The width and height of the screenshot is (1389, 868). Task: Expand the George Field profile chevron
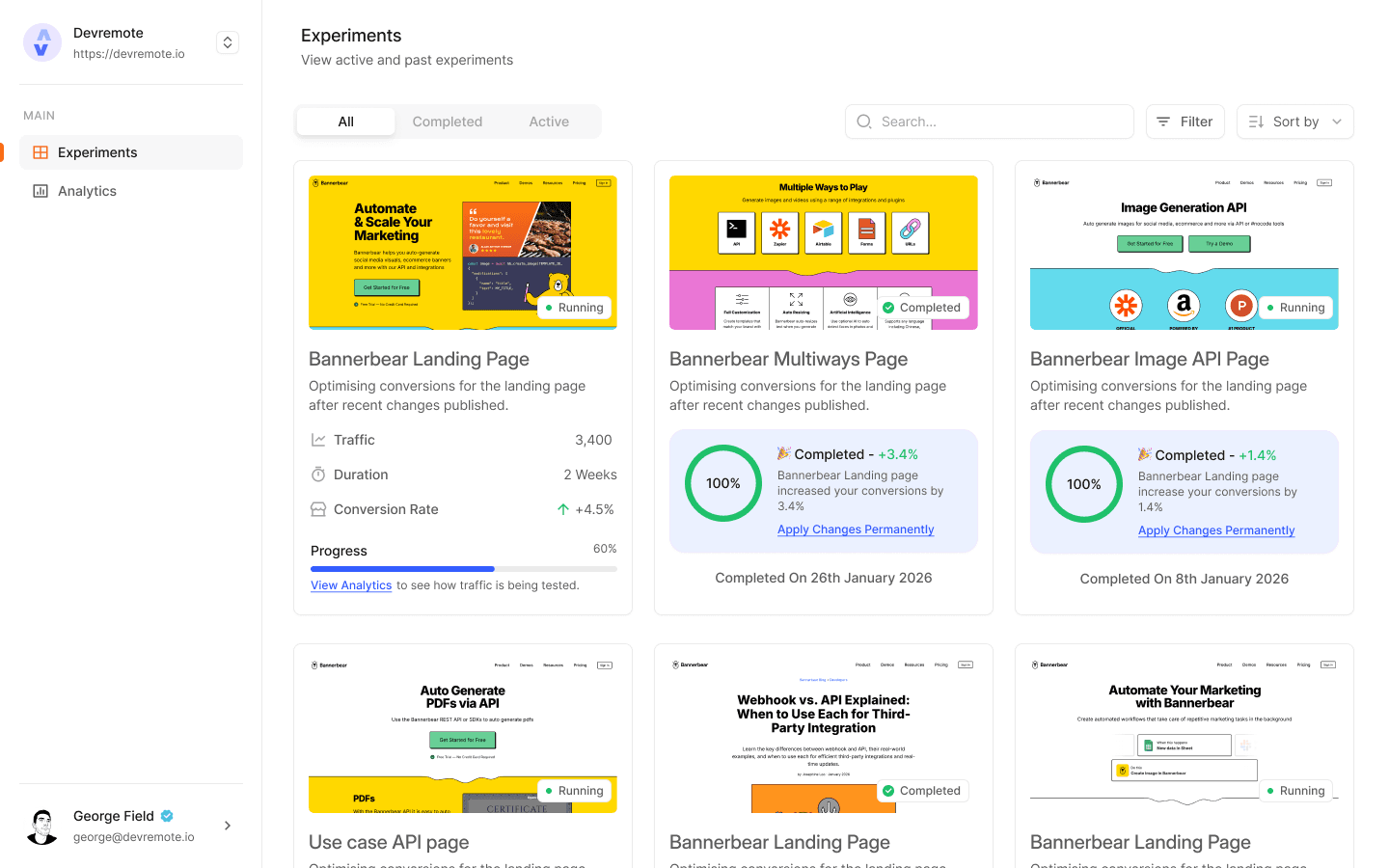(227, 826)
